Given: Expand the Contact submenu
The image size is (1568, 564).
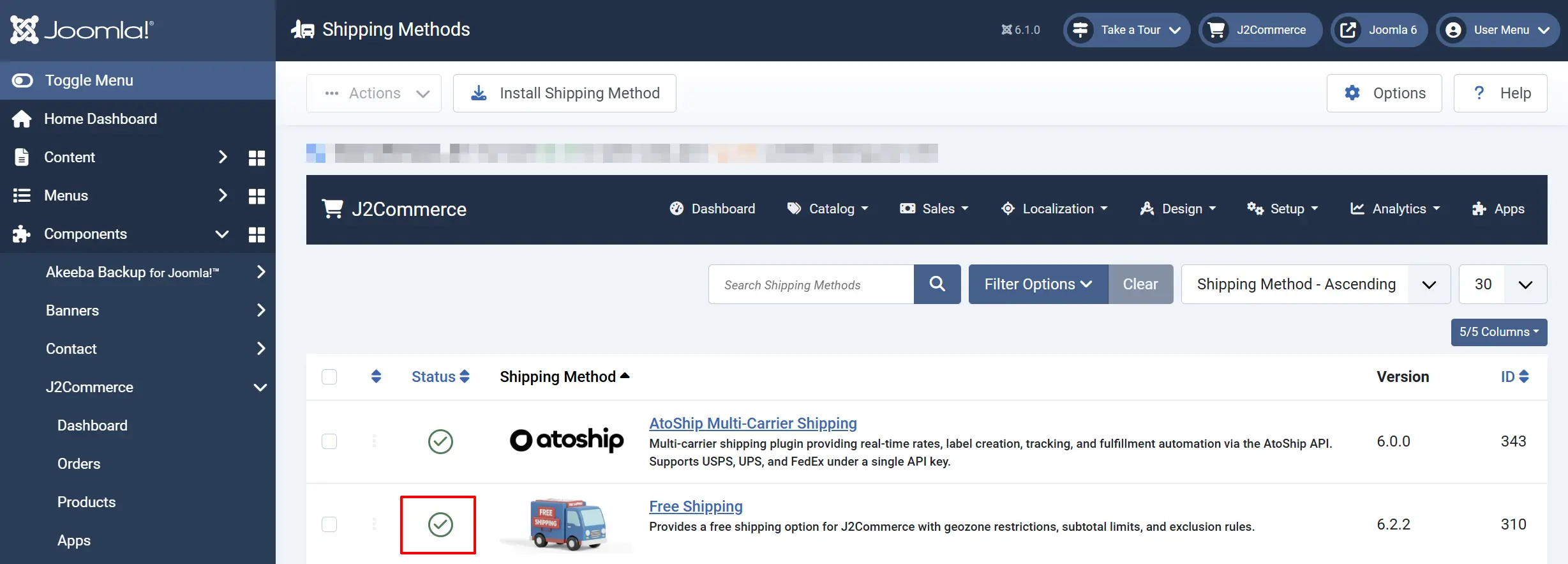Looking at the screenshot, I should pyautogui.click(x=260, y=349).
